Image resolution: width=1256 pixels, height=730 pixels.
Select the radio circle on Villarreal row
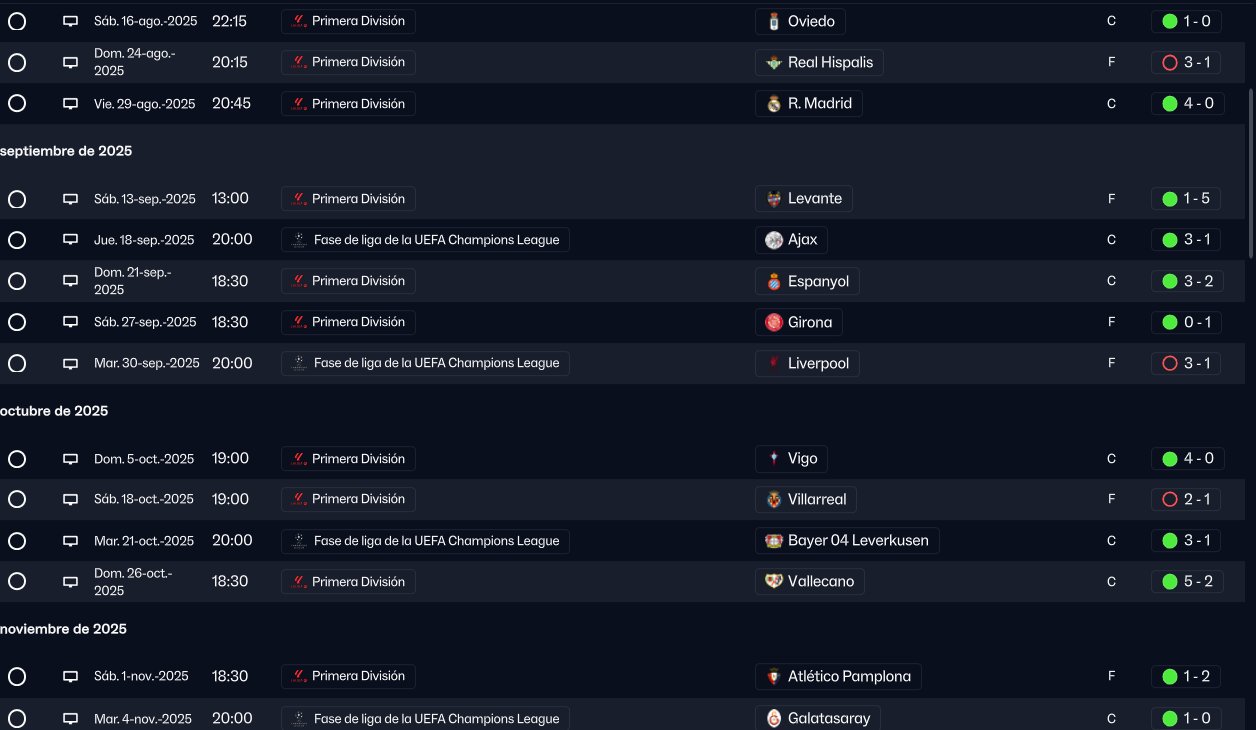click(17, 499)
